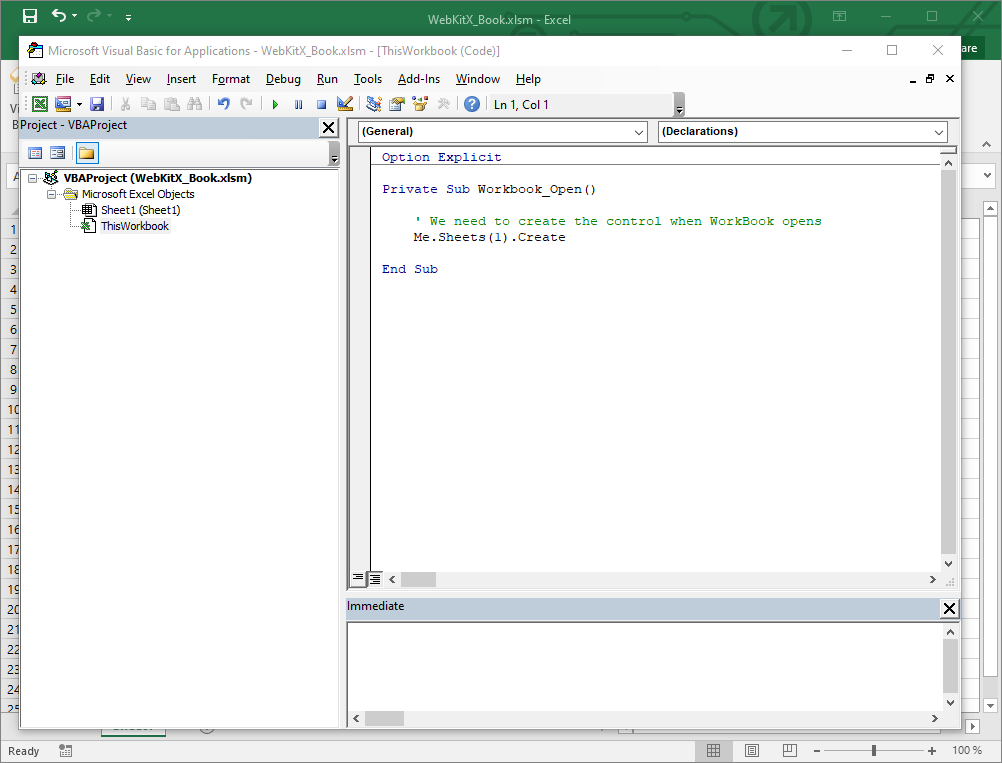Screen dimensions: 1002x763
Task: Restore the inner code window
Action: [x=930, y=79]
